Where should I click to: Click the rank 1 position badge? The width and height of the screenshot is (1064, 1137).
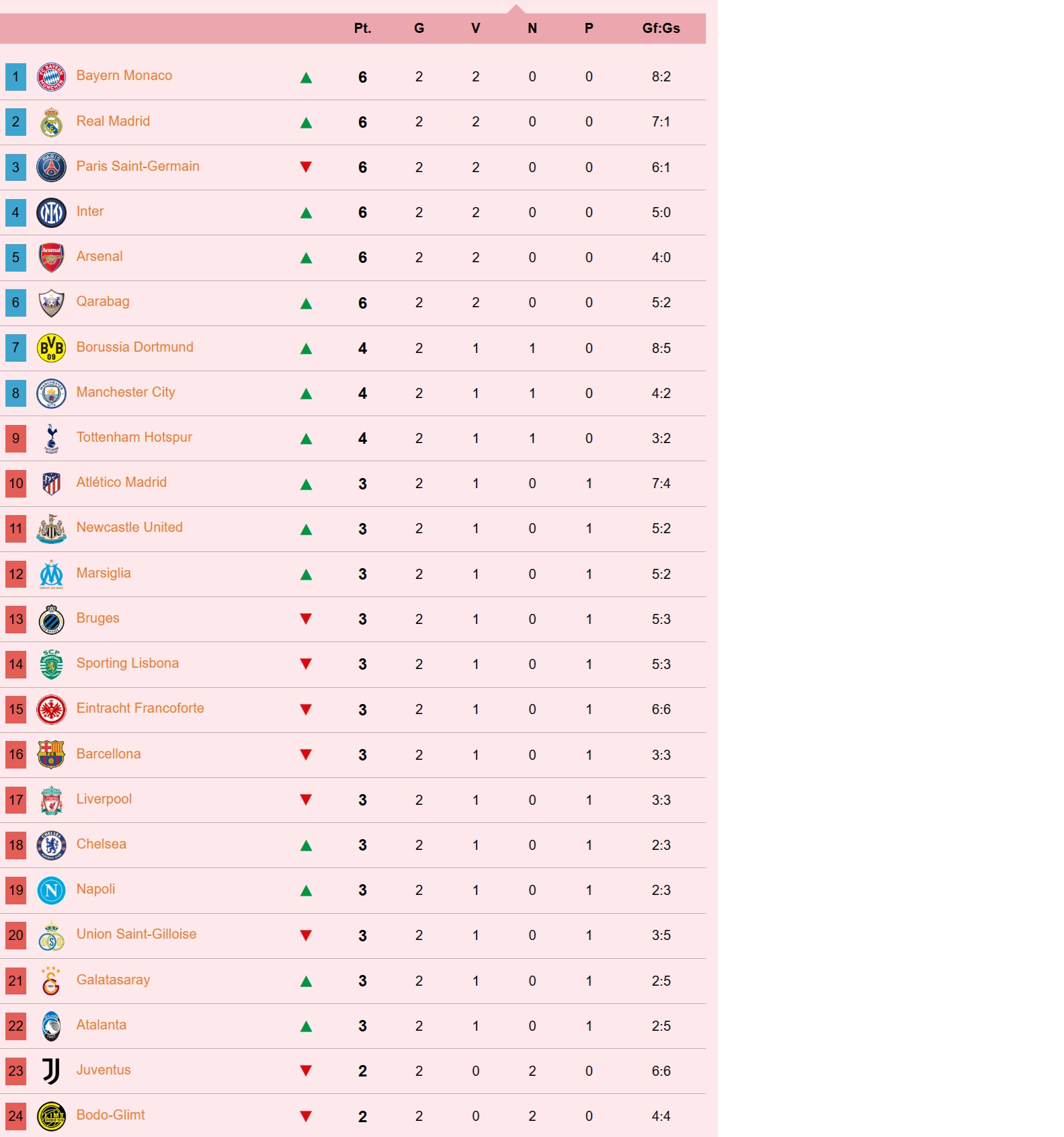16,77
